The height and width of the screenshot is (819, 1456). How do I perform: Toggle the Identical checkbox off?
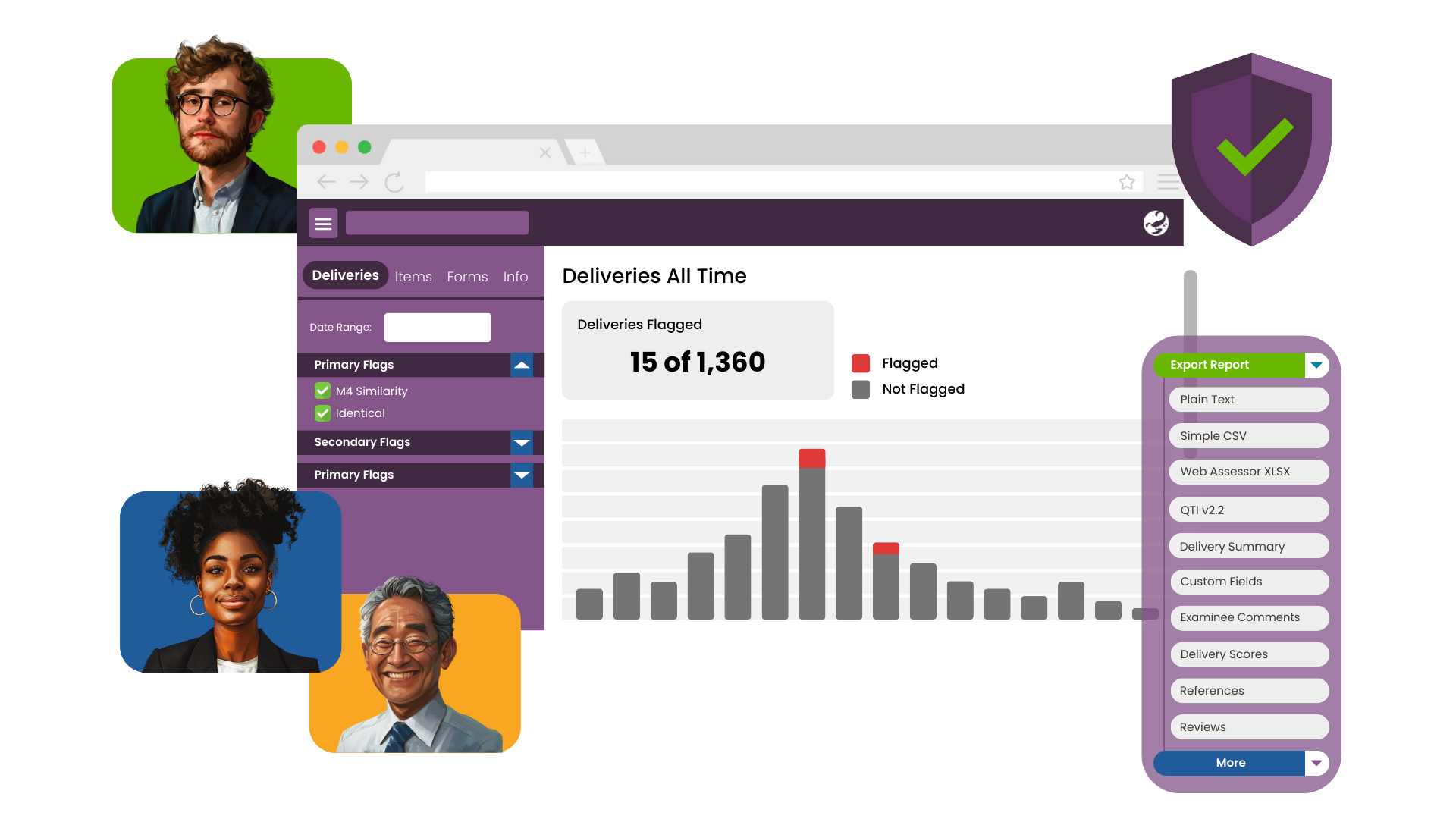tap(323, 413)
